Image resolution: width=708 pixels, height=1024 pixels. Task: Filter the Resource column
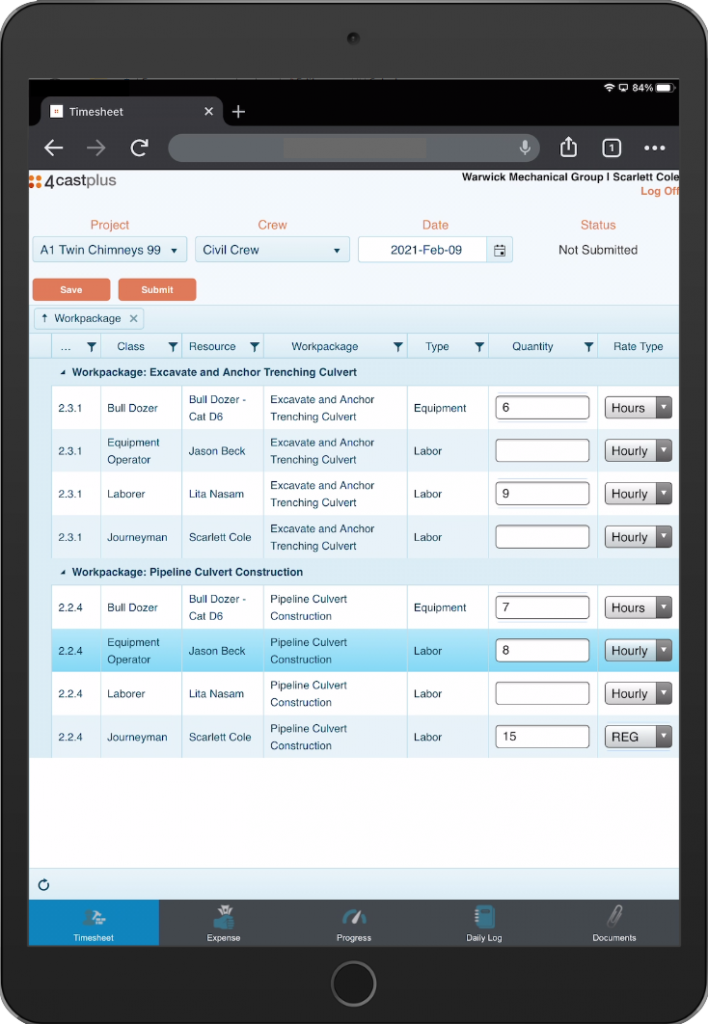255,347
